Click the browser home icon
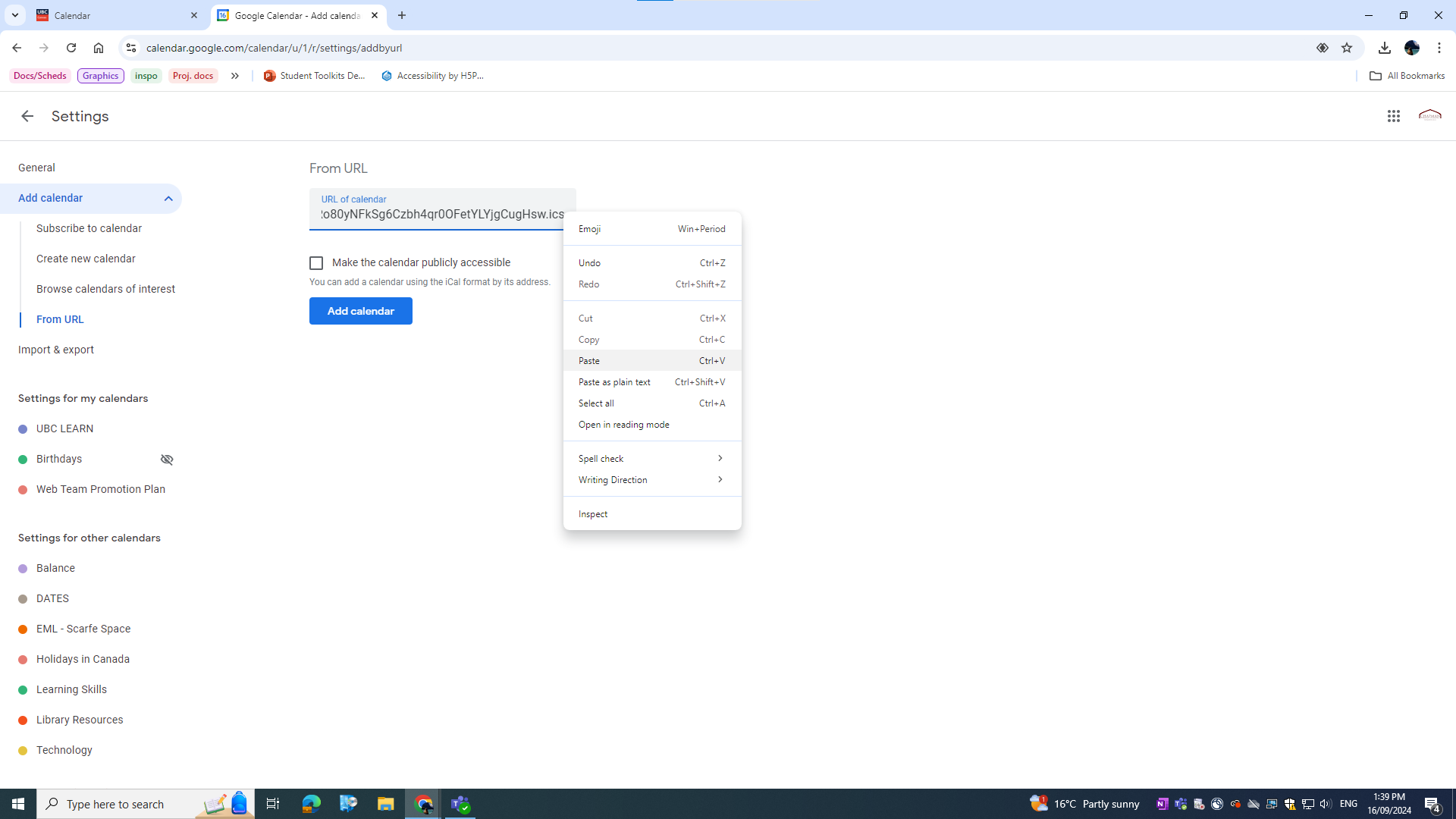Screen dimensions: 1456x819 coord(99,48)
